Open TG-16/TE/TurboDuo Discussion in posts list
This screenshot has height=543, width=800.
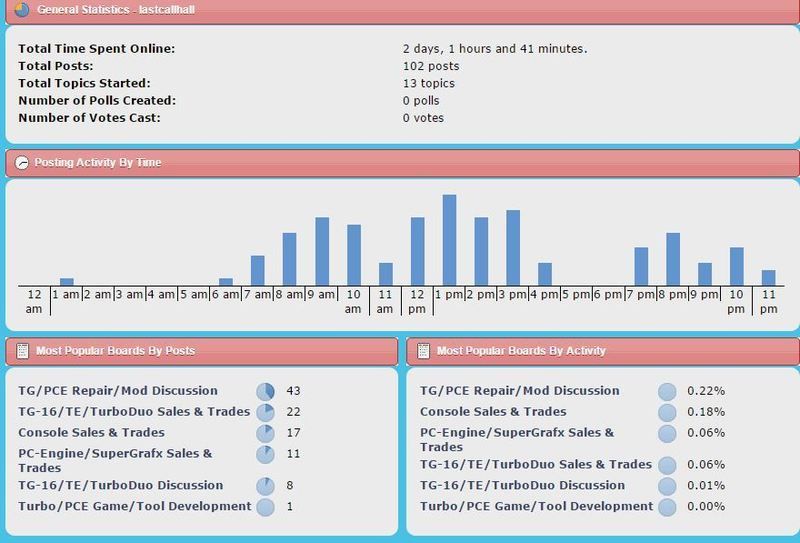click(121, 486)
